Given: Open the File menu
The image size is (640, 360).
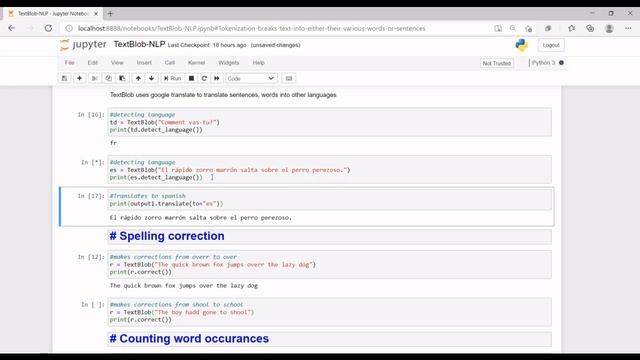Looking at the screenshot, I should click(x=69, y=62).
